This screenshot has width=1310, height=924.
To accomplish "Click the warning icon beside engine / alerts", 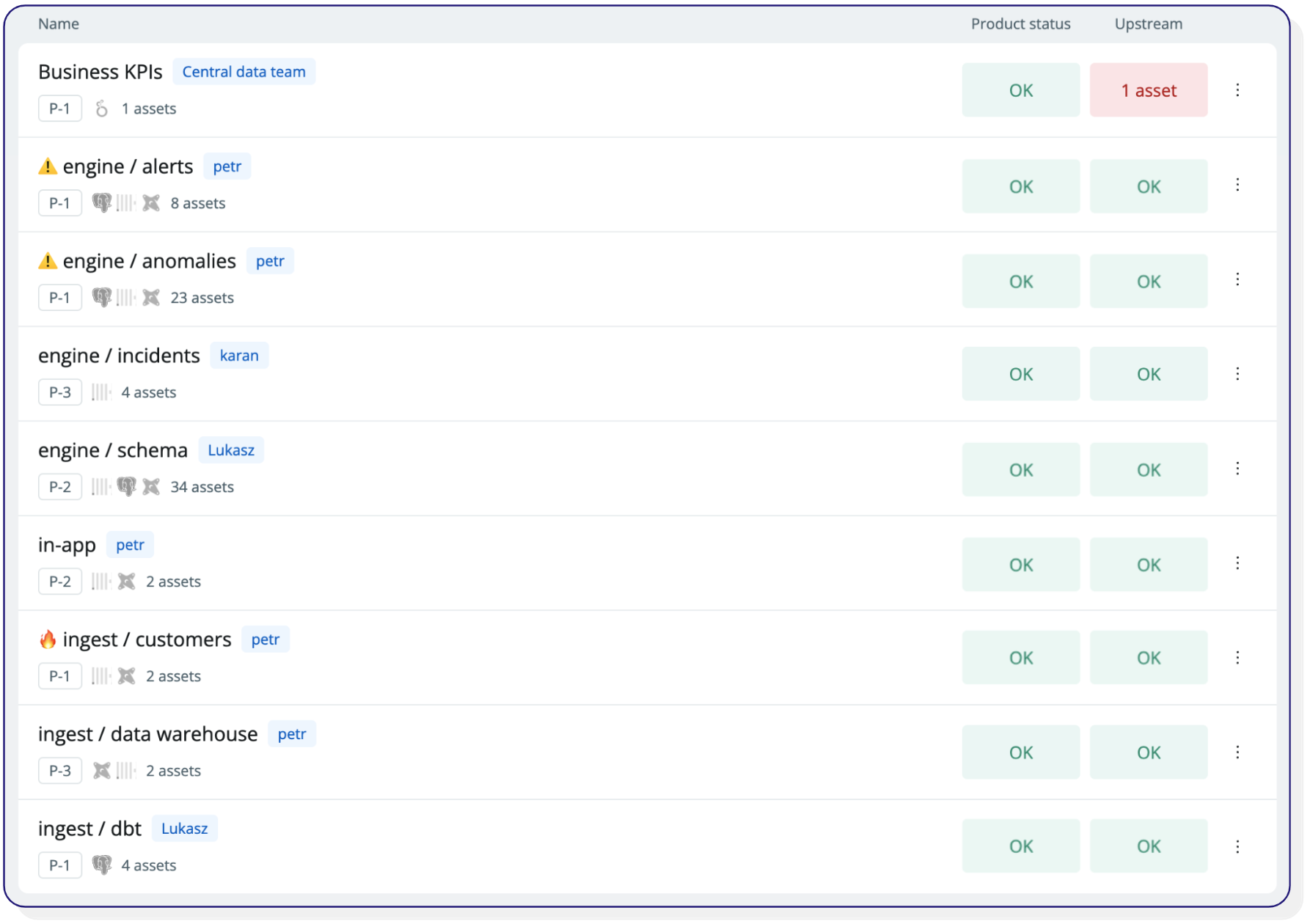I will pos(48,166).
